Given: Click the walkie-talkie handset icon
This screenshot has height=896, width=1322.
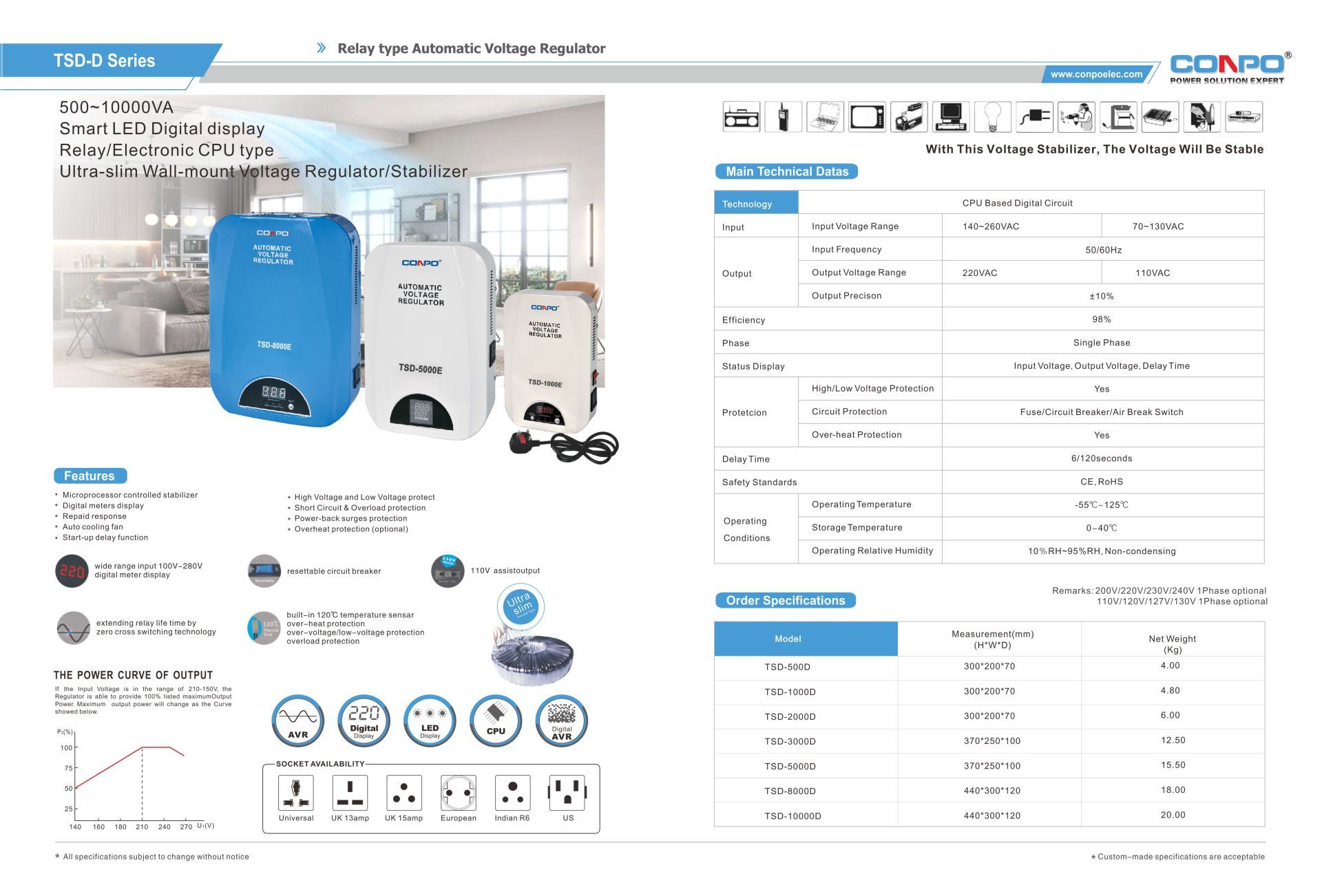Looking at the screenshot, I should pos(784,116).
